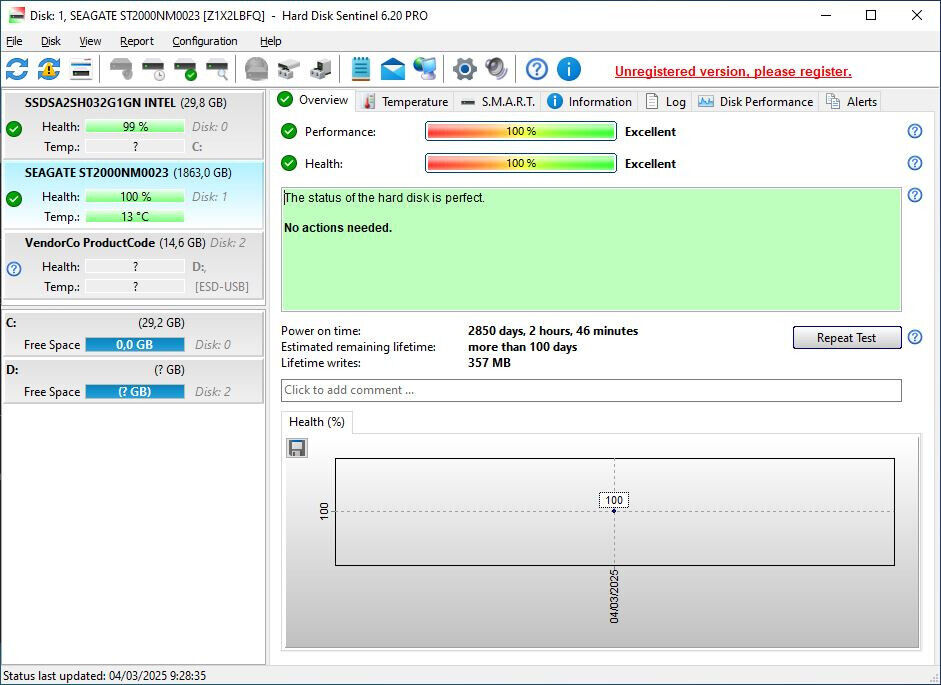The height and width of the screenshot is (685, 941).
Task: Open the Disk menu
Action: [51, 41]
